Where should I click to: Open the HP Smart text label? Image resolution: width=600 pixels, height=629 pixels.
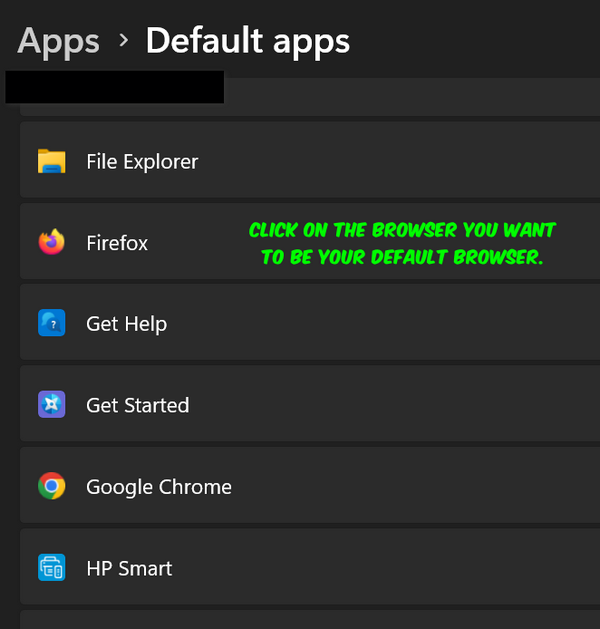coord(129,568)
